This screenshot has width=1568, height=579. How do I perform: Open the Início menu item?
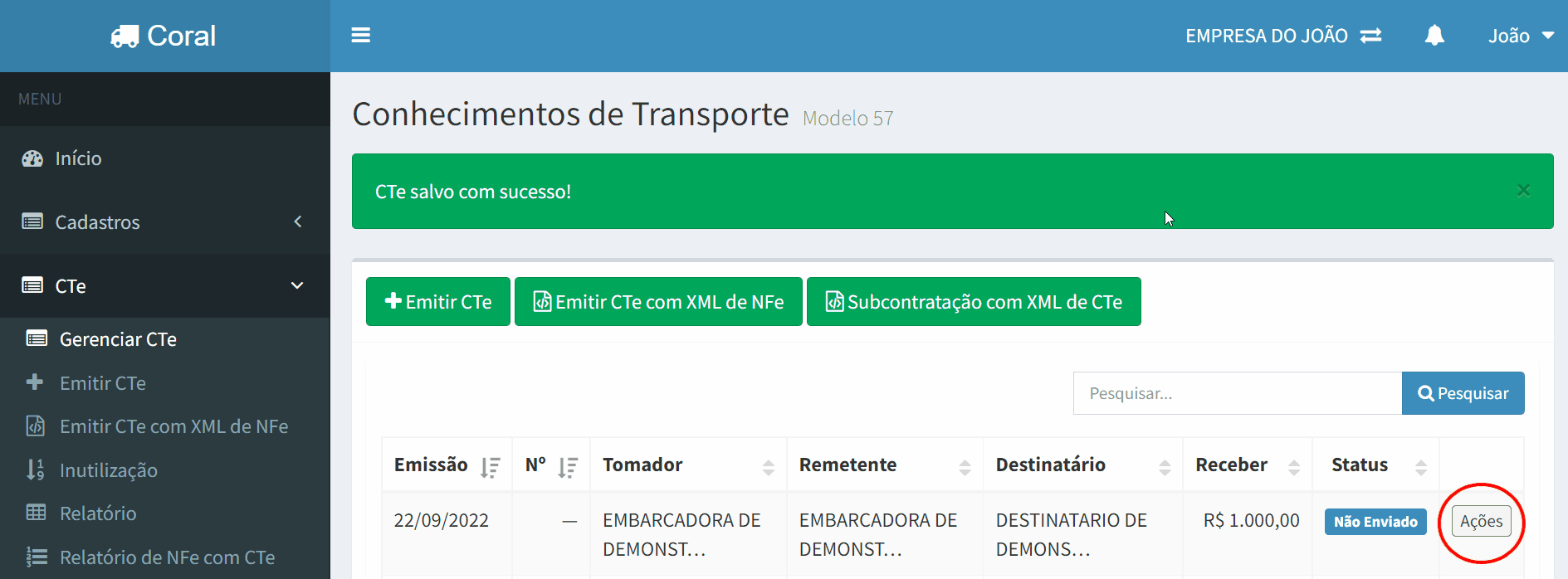pos(78,158)
